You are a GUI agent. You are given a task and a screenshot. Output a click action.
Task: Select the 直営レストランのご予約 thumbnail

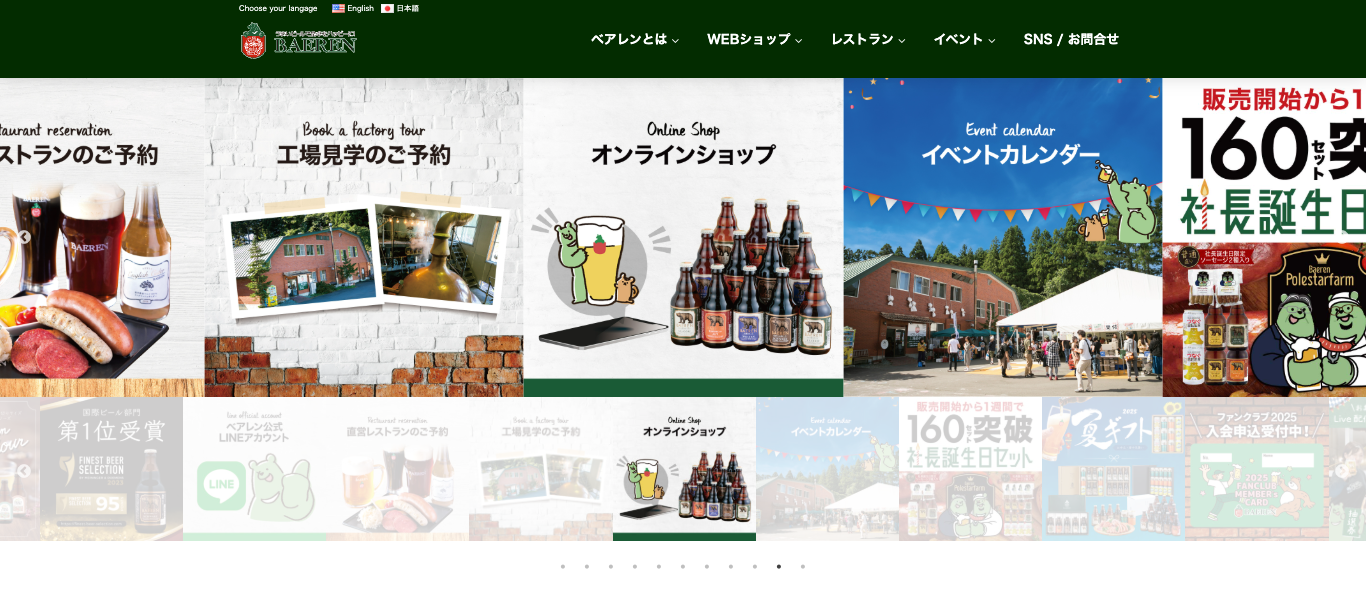397,469
